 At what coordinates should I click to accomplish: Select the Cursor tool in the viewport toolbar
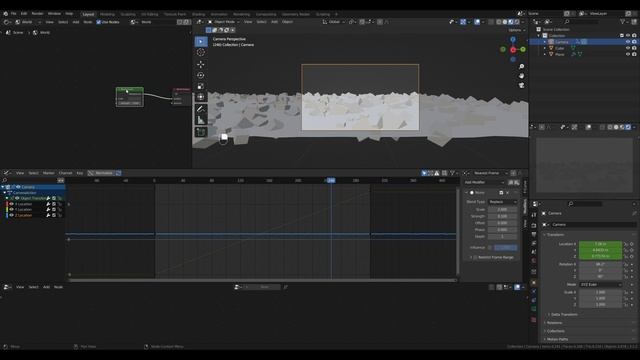[x=201, y=52]
